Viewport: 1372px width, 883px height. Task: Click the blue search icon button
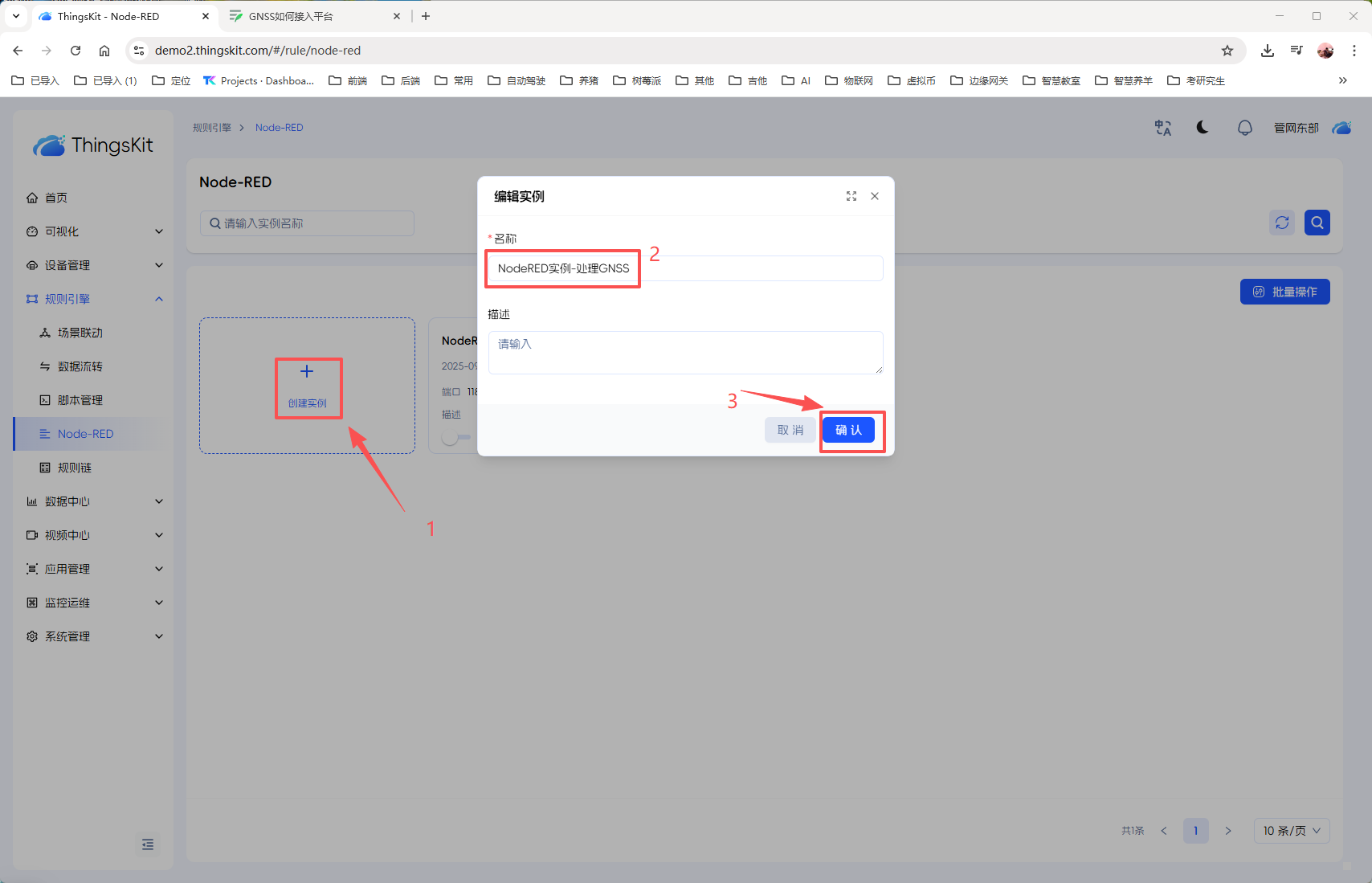click(1317, 223)
